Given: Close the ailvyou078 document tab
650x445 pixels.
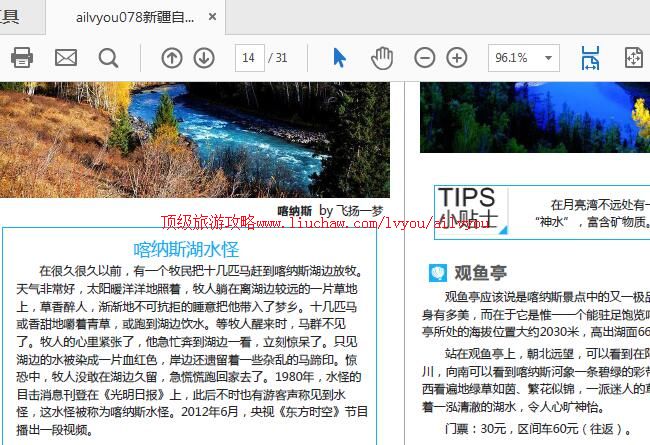Looking at the screenshot, I should point(212,18).
